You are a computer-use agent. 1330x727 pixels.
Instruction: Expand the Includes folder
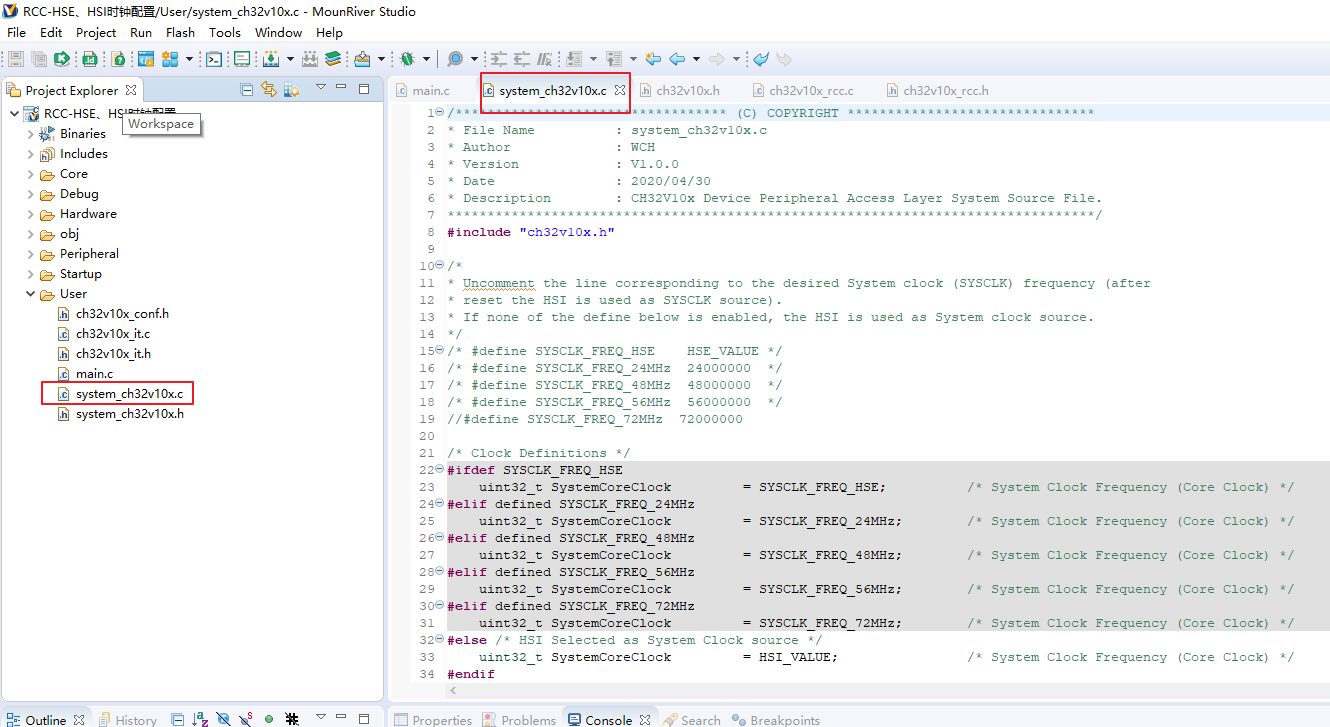30,153
